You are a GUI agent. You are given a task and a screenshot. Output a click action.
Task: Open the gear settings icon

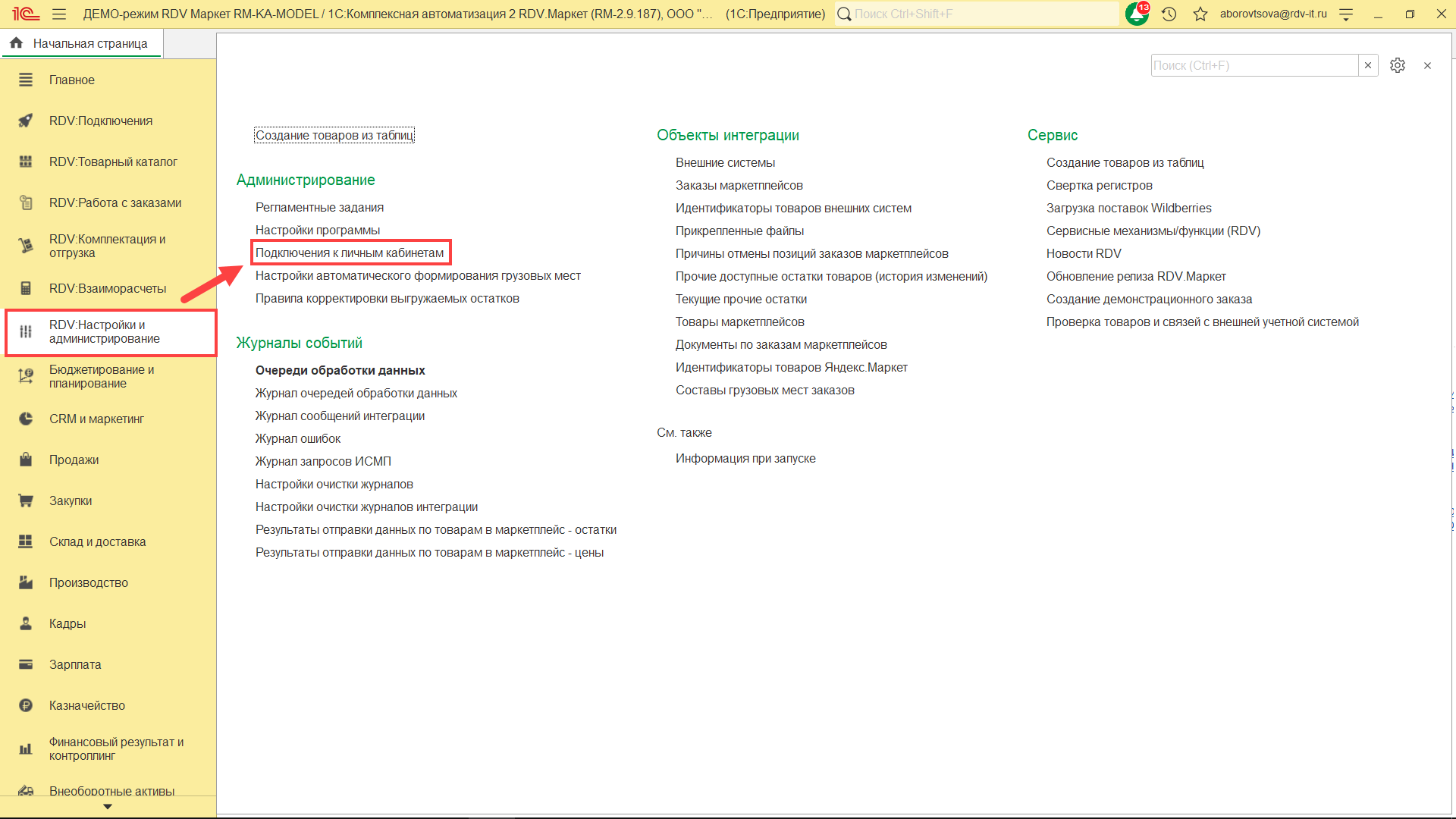tap(1398, 65)
